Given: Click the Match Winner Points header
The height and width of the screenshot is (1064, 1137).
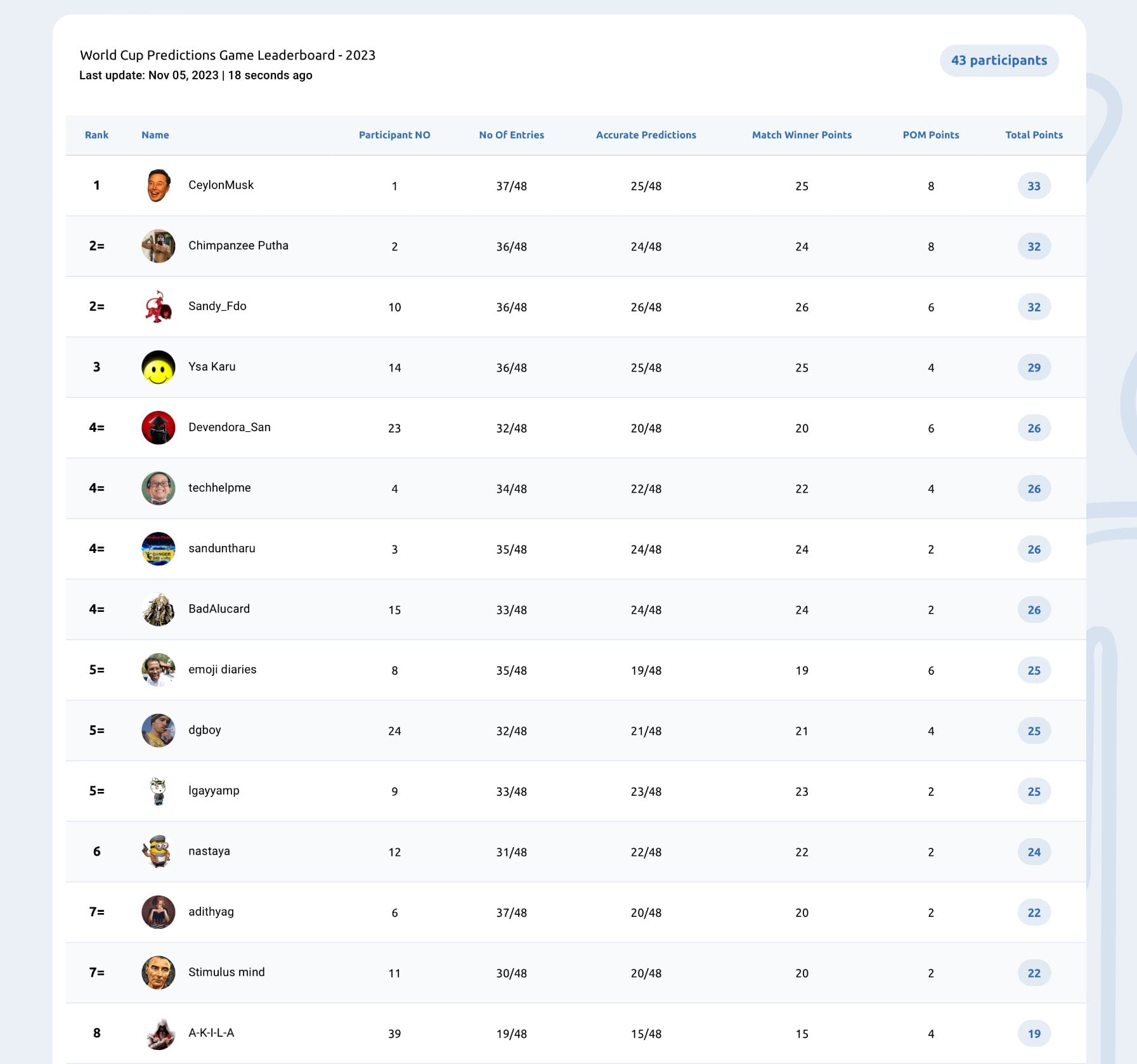Looking at the screenshot, I should 802,135.
